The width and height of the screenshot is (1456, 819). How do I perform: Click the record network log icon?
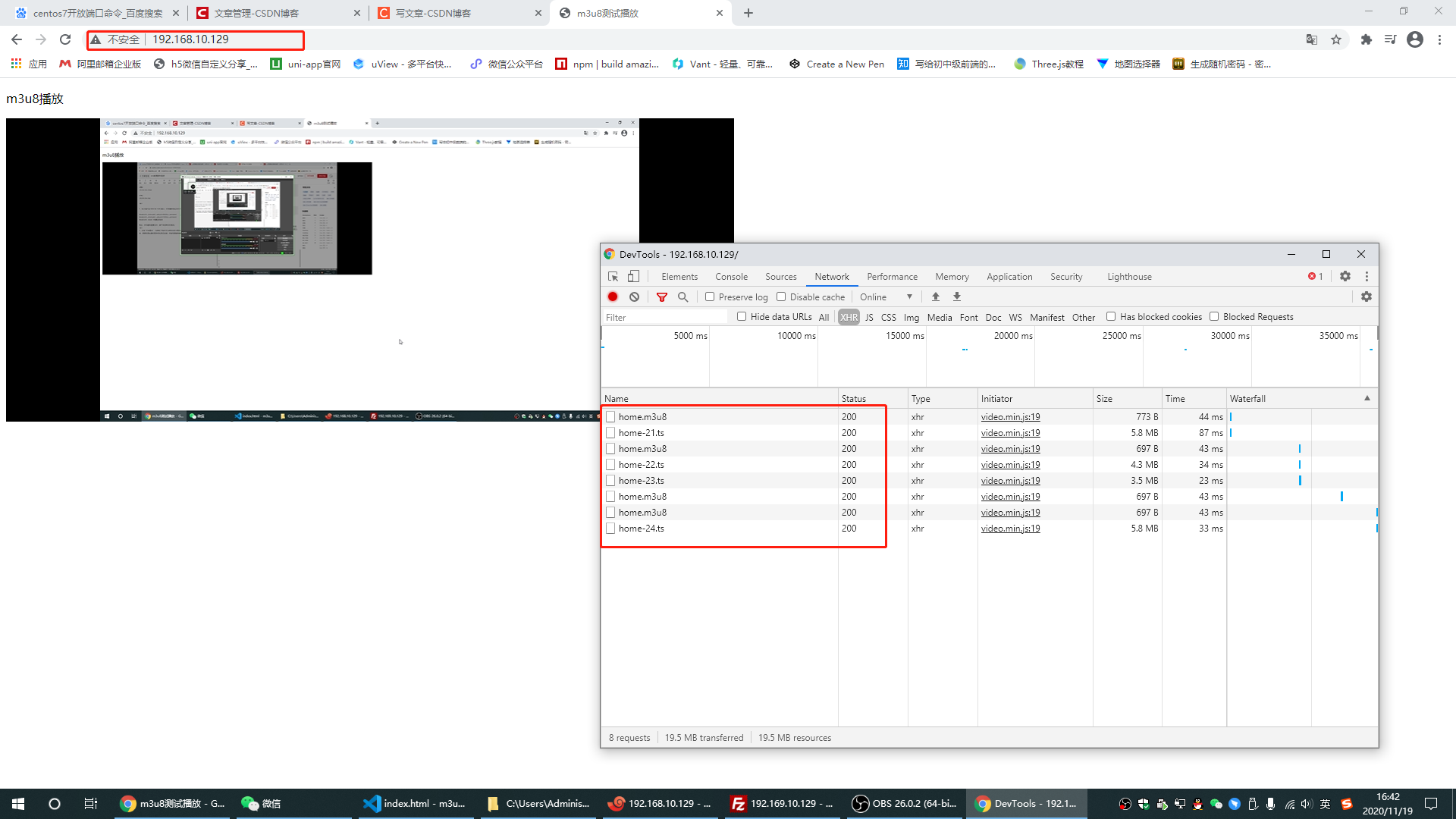[x=613, y=297]
